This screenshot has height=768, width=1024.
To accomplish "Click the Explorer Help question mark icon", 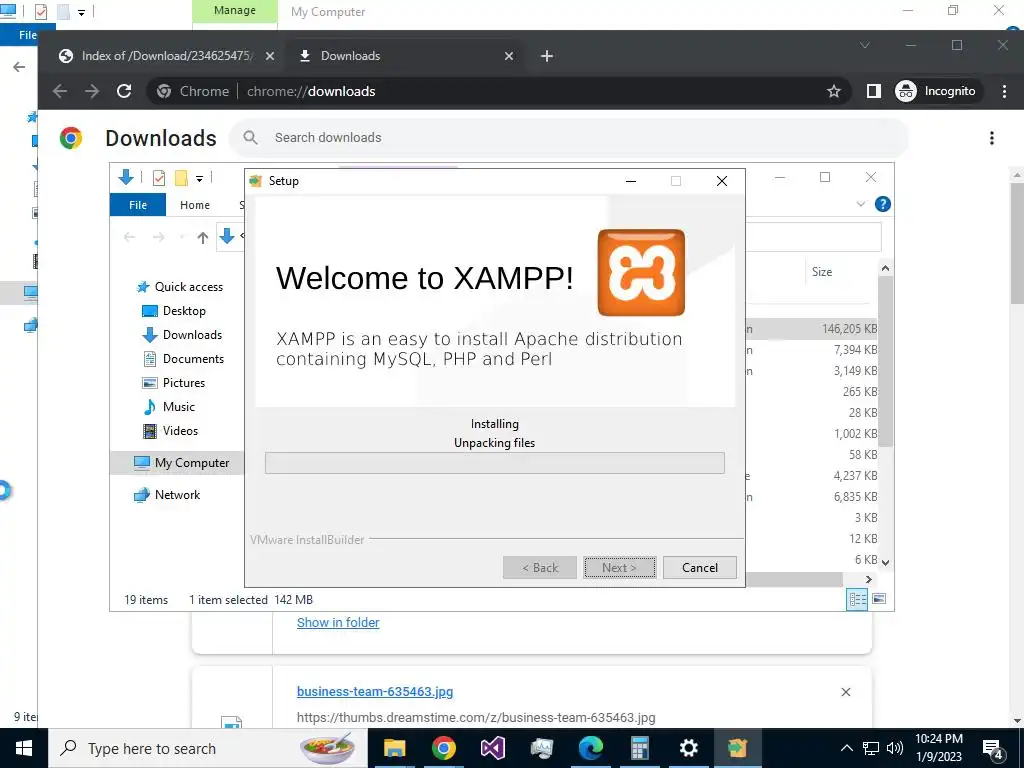I will (x=882, y=204).
